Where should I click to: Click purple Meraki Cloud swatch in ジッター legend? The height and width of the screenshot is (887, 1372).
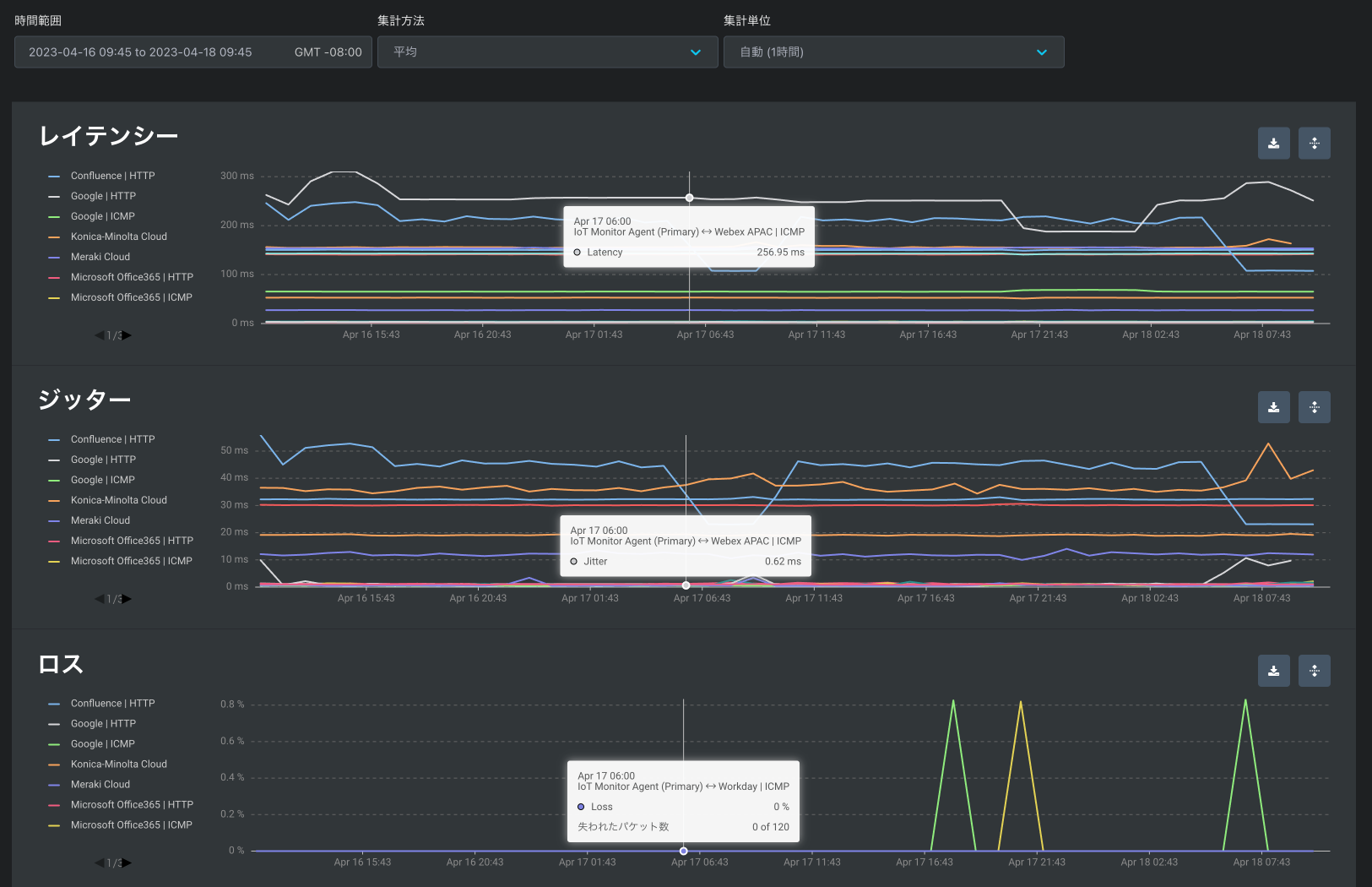(x=54, y=521)
